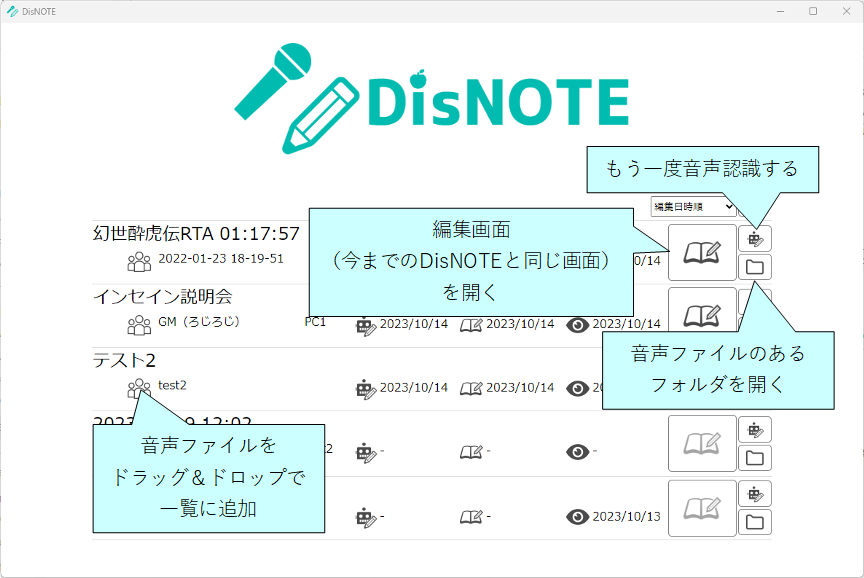Viewport: 864px width, 578px height.
Task: Click the recognition date 2023/10/14 in テスト2 row
Action: pos(414,387)
